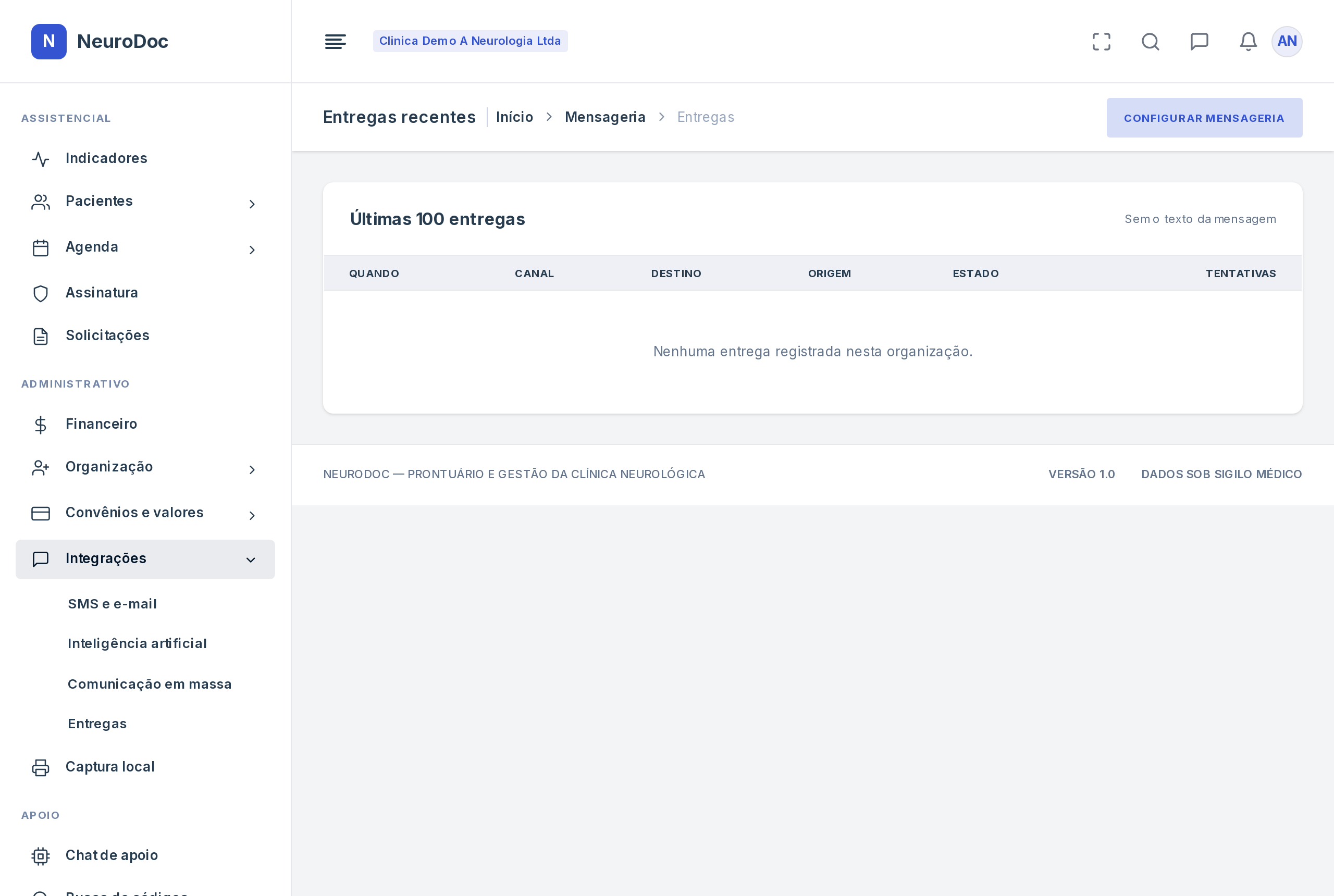Toggle the sidebar with the hamburger menu icon

point(336,41)
